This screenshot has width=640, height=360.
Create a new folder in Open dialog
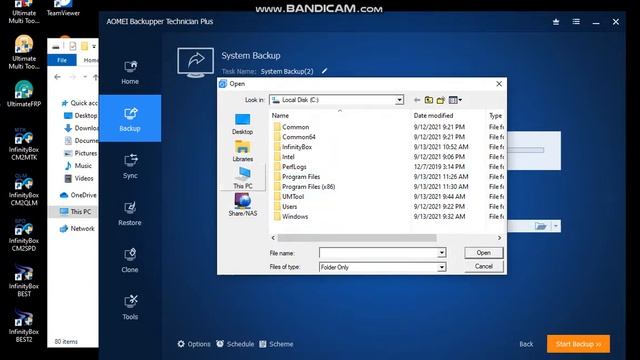440,100
